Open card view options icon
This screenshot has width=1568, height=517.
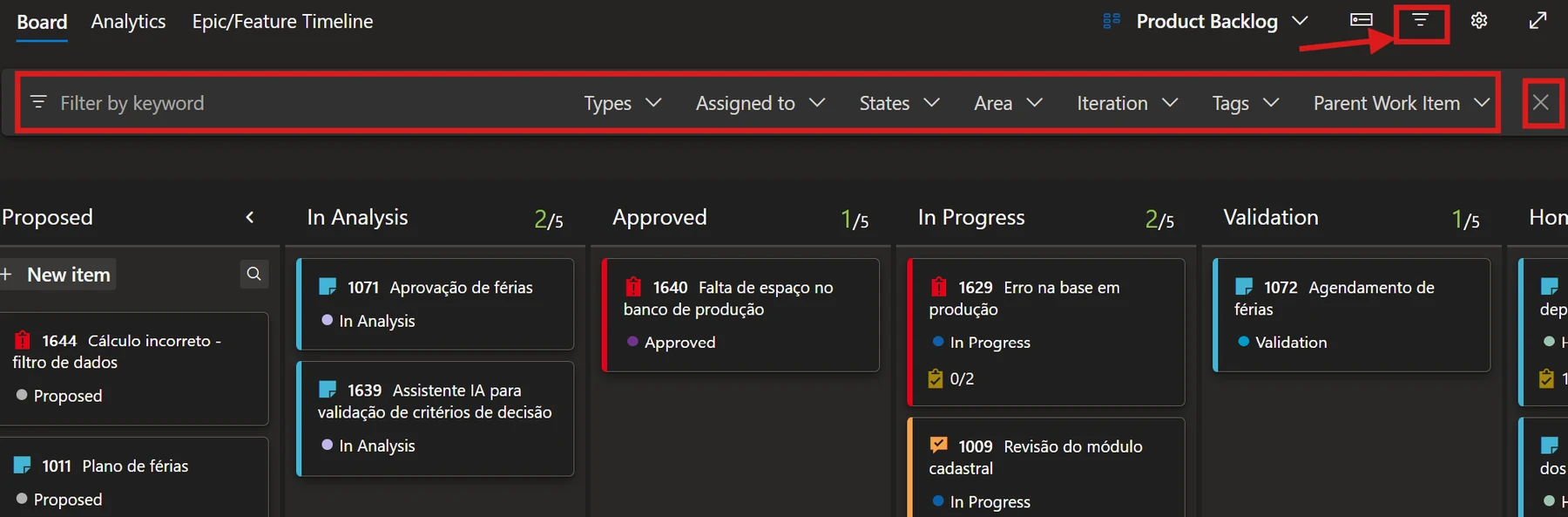coord(1362,20)
